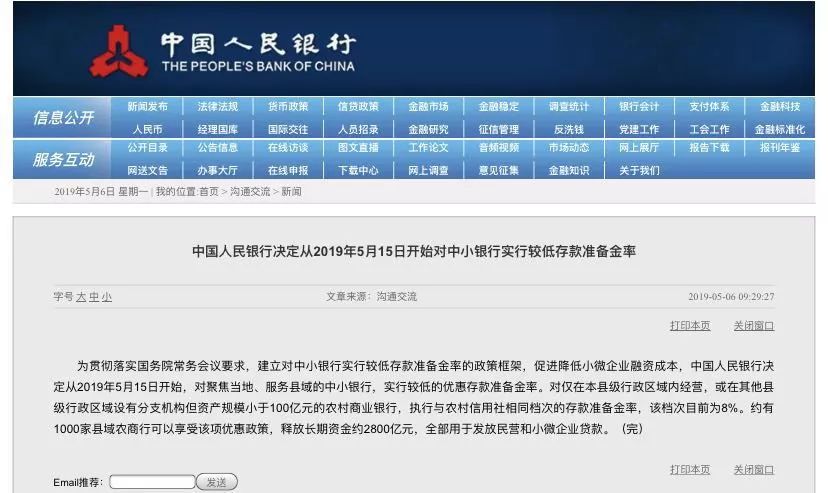
Task: Select 调查统计 in the navigation bar
Action: [x=568, y=107]
